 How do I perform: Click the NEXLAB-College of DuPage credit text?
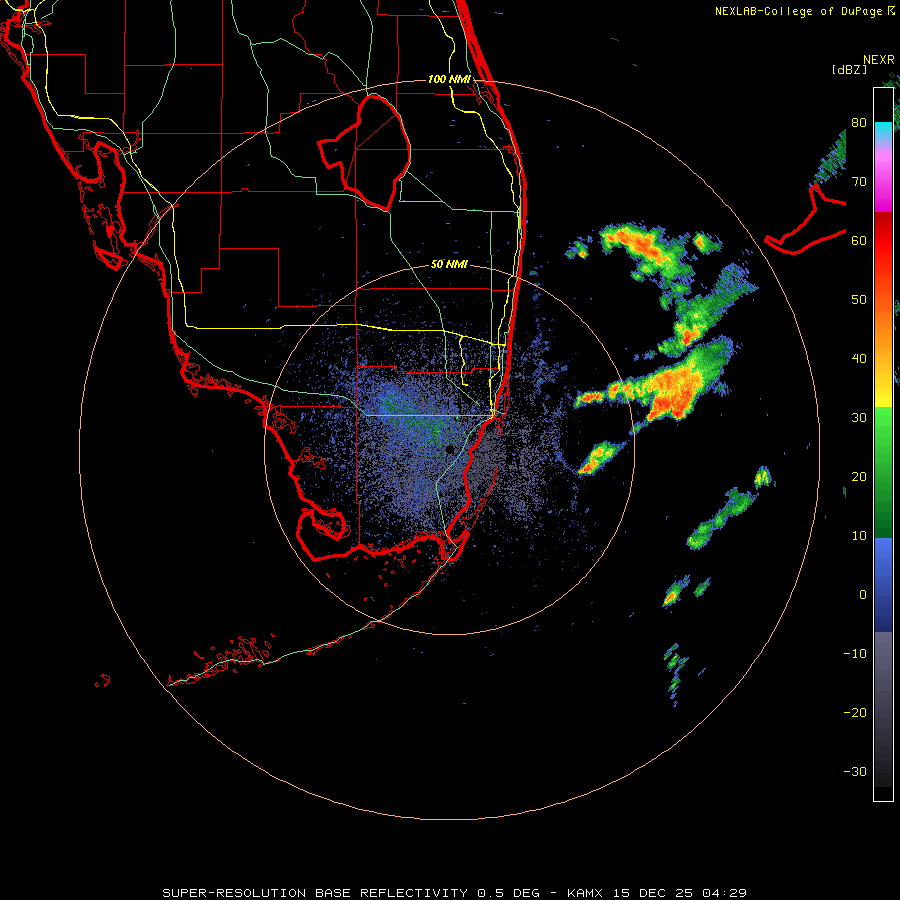805,11
